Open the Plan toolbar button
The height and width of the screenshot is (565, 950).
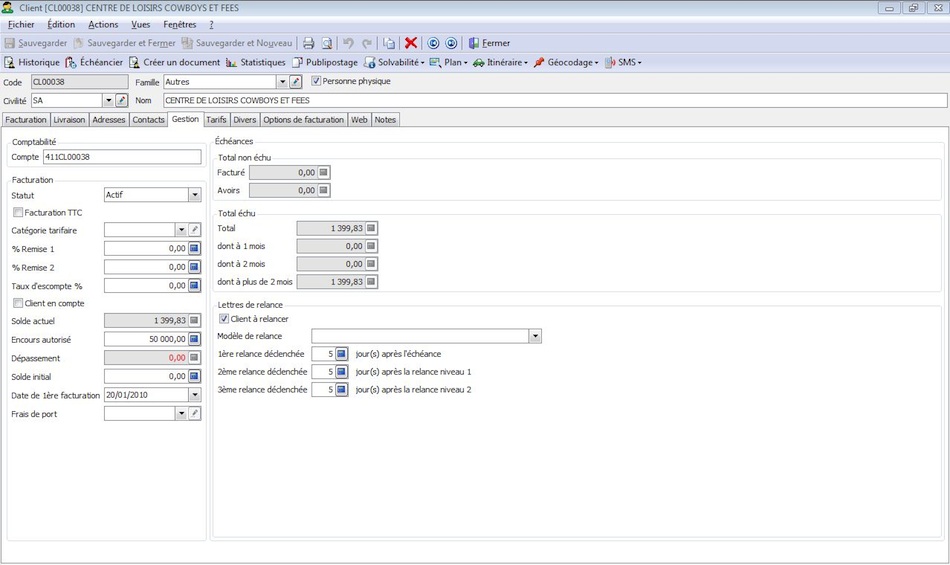point(448,62)
